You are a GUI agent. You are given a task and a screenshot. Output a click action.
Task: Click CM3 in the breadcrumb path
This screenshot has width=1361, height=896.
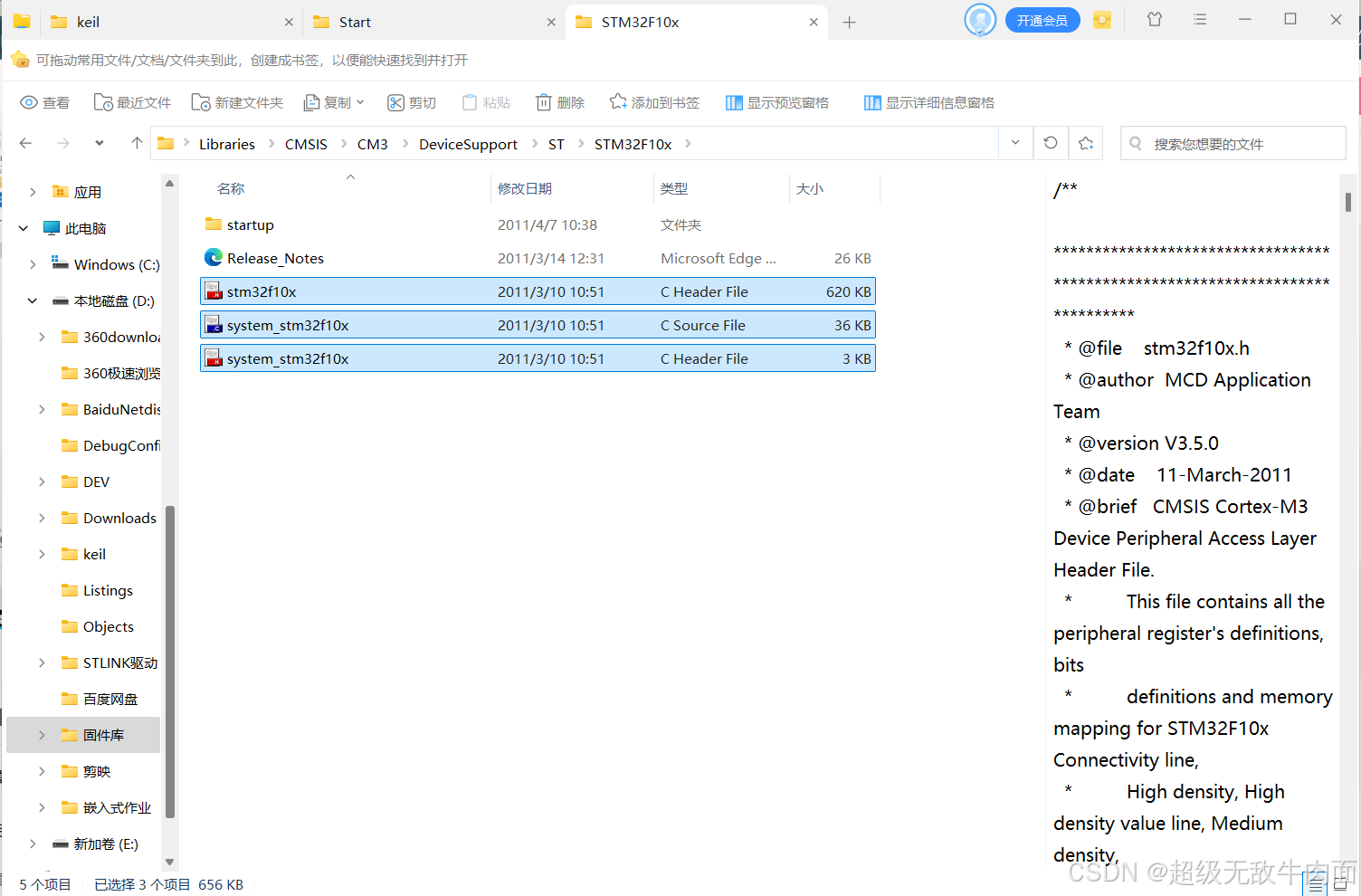373,144
